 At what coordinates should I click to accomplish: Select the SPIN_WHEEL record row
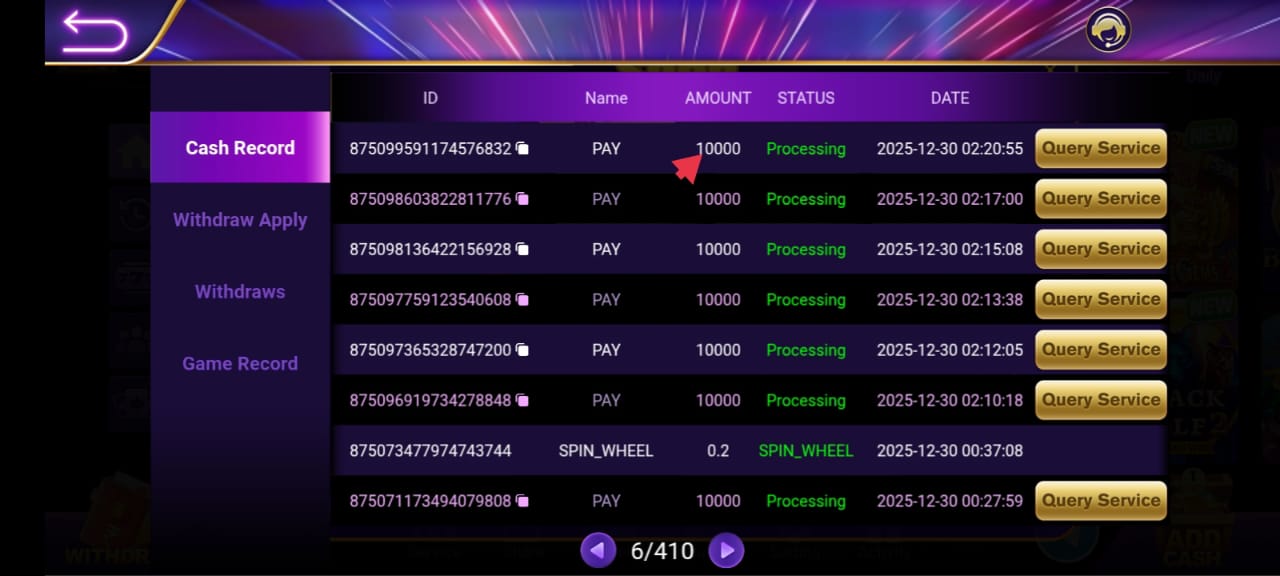750,451
